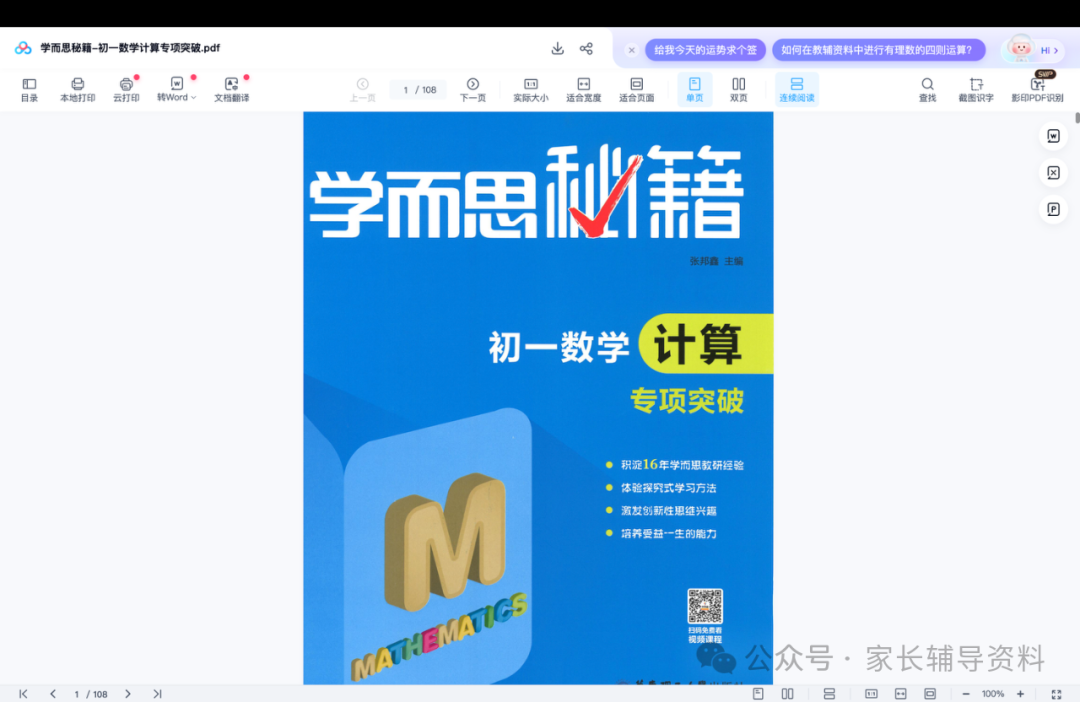Zoom in with the plus button
The image size is (1080, 702).
point(1020,694)
